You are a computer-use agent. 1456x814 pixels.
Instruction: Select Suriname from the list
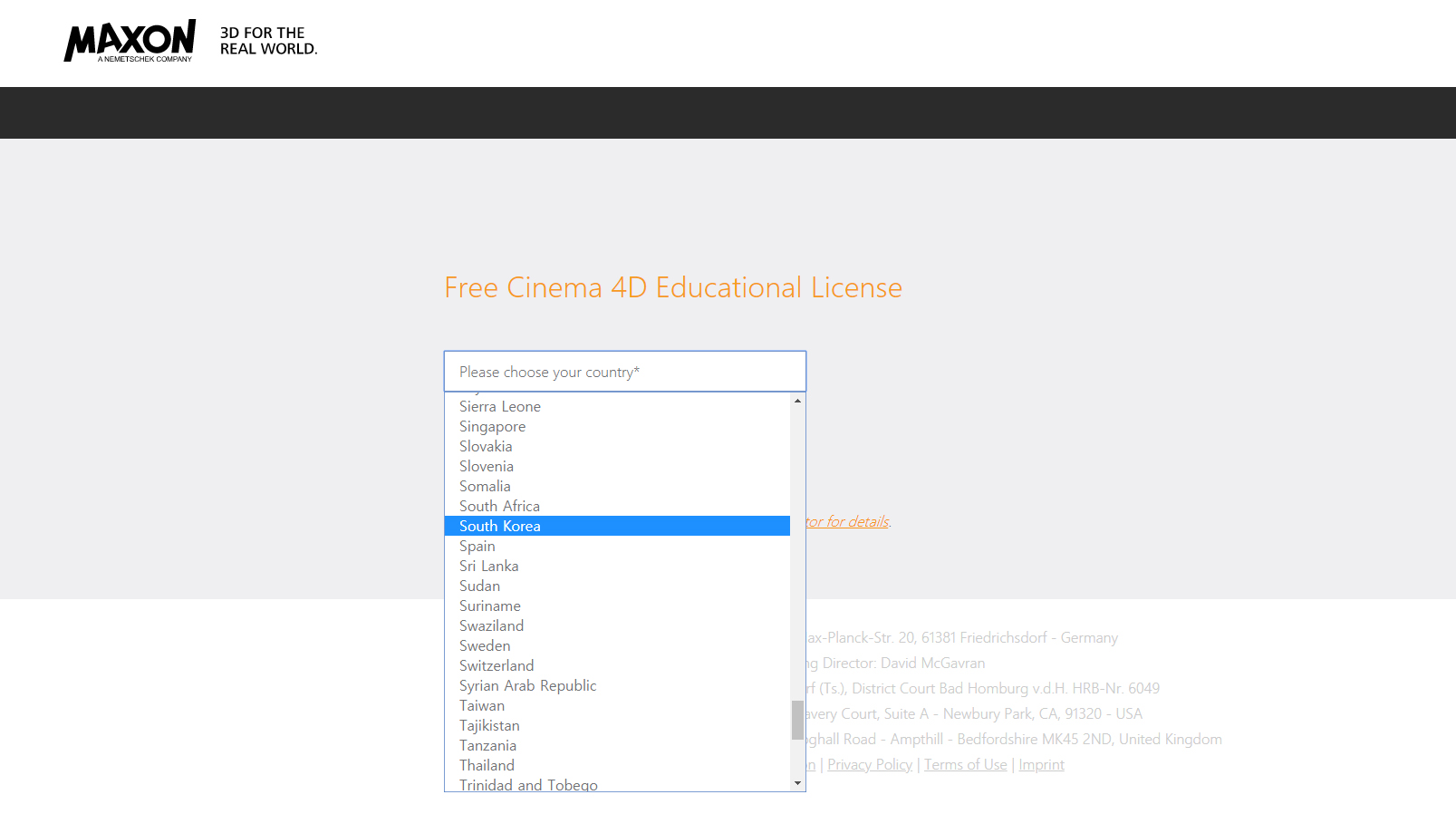coord(617,606)
